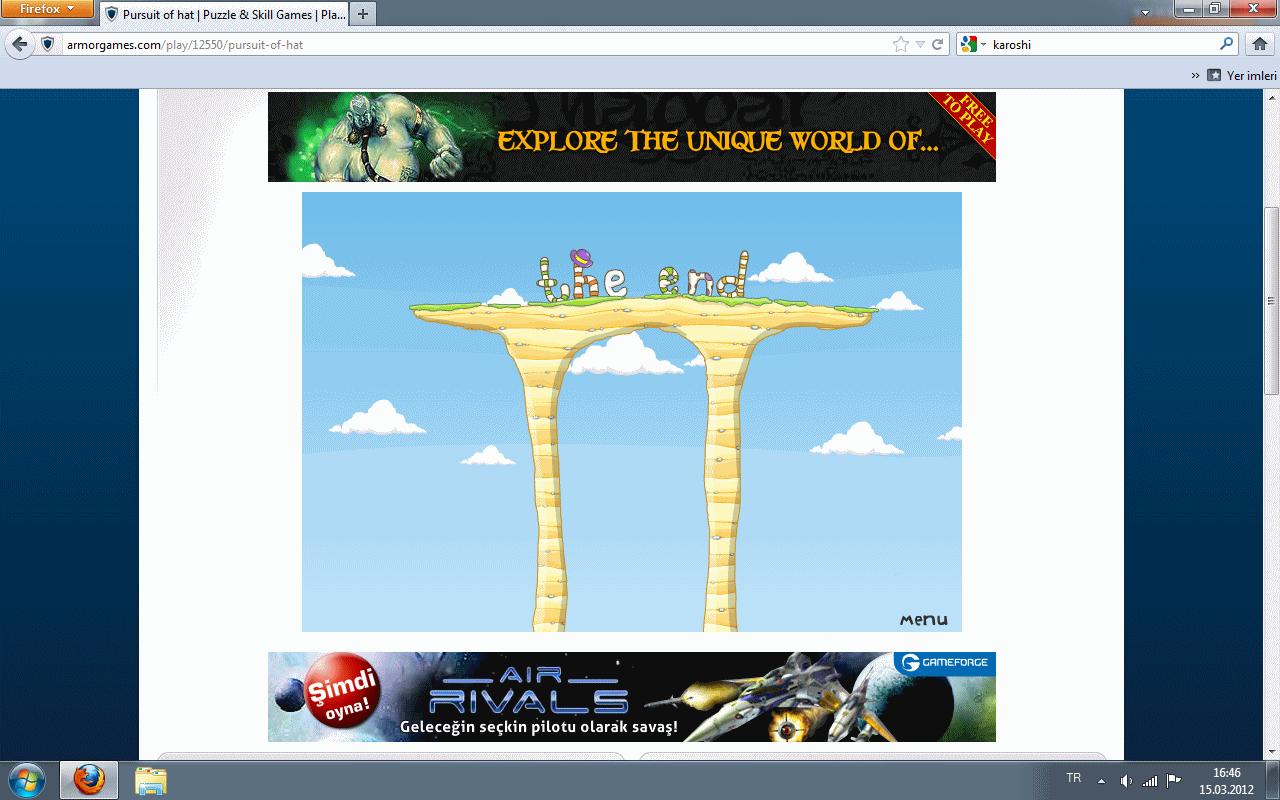
Task: Click the site identity shield icon in address bar
Action: click(x=47, y=45)
